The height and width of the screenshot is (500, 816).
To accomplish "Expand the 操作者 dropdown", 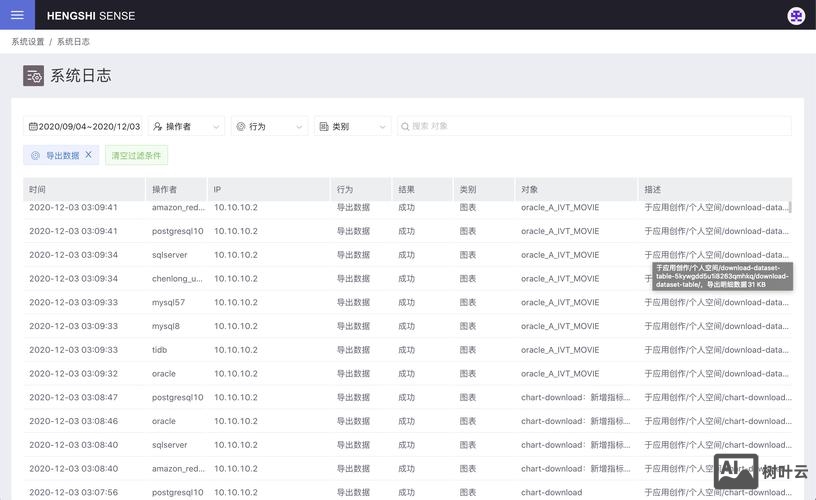I will click(215, 127).
